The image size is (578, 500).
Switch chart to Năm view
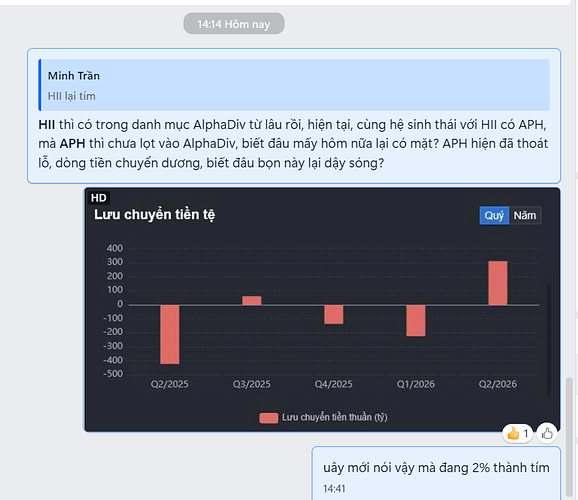coord(525,215)
